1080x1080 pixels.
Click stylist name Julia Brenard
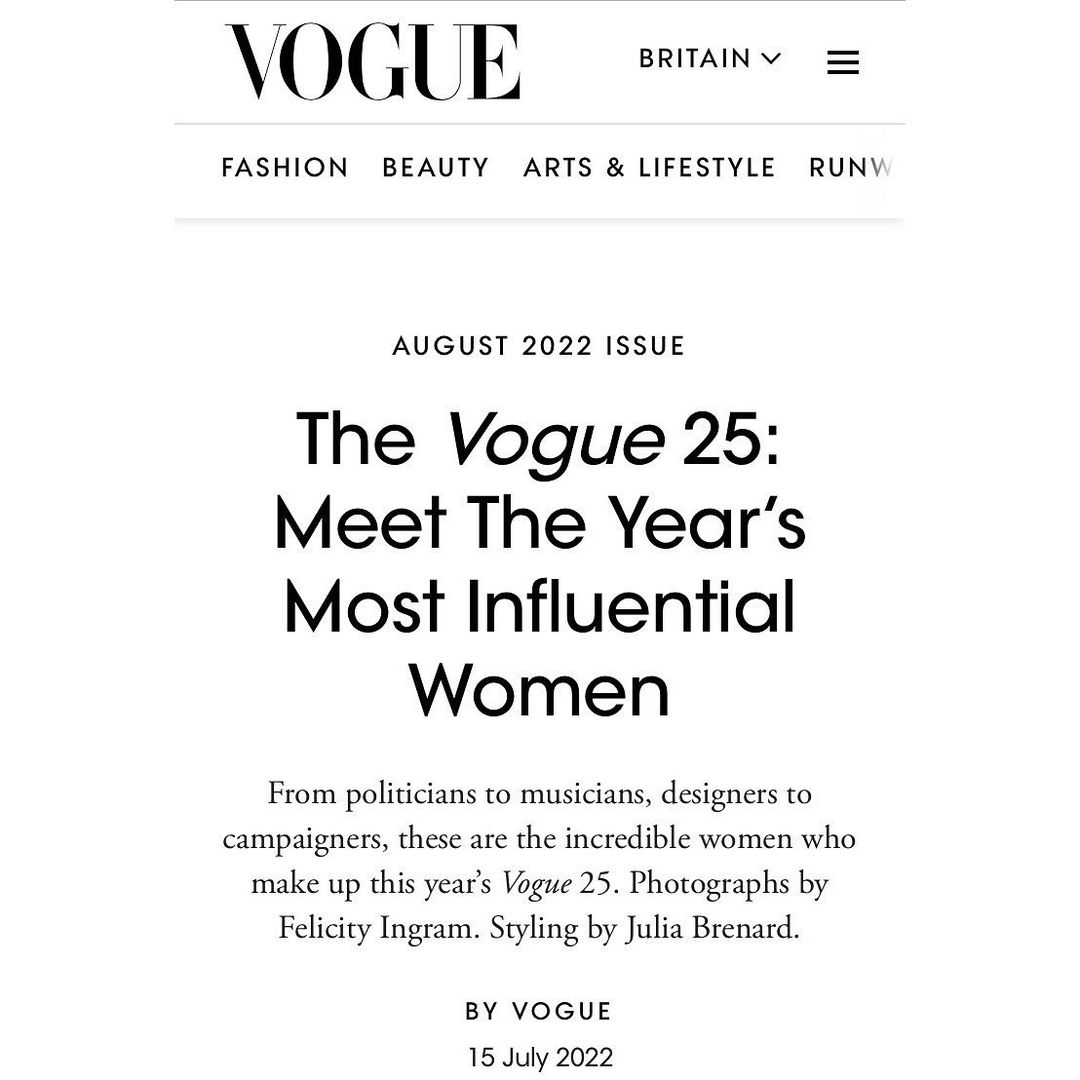(712, 929)
